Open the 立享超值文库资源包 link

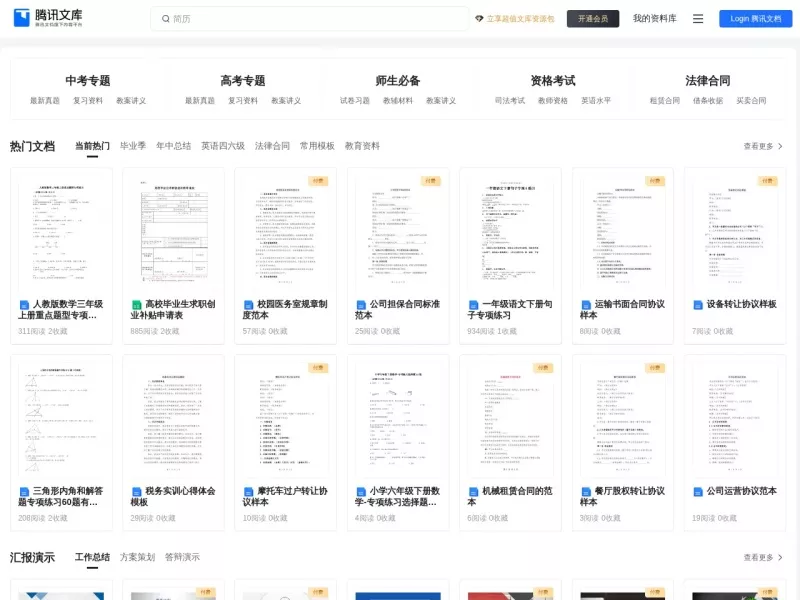pos(520,19)
